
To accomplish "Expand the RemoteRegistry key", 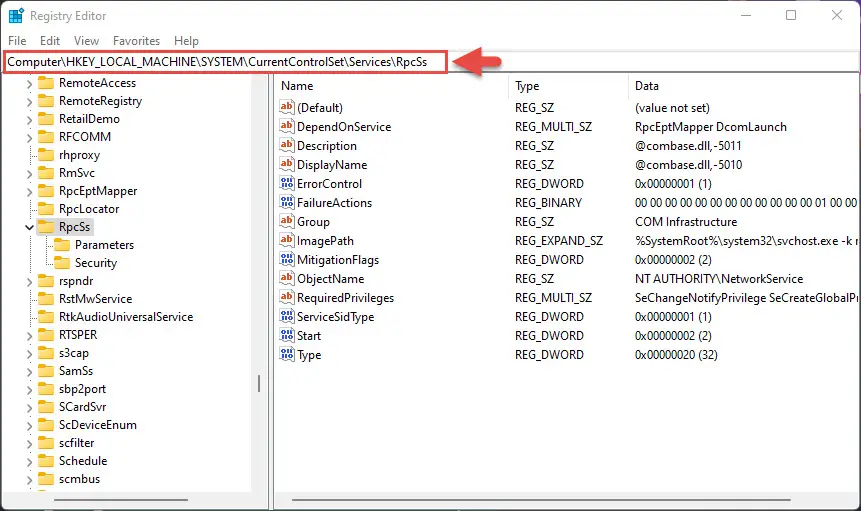I will pos(29,102).
